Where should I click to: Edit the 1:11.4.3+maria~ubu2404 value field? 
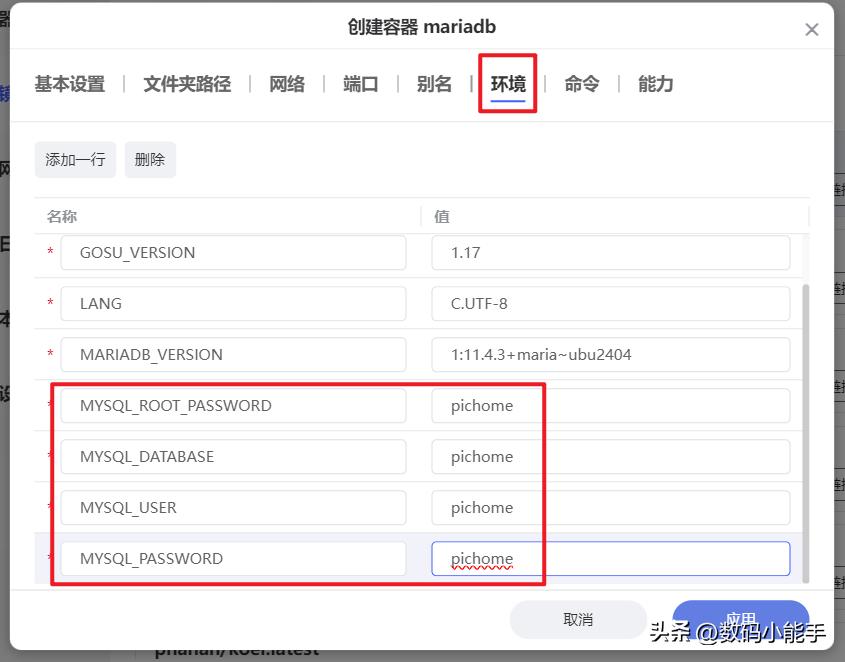click(x=611, y=354)
